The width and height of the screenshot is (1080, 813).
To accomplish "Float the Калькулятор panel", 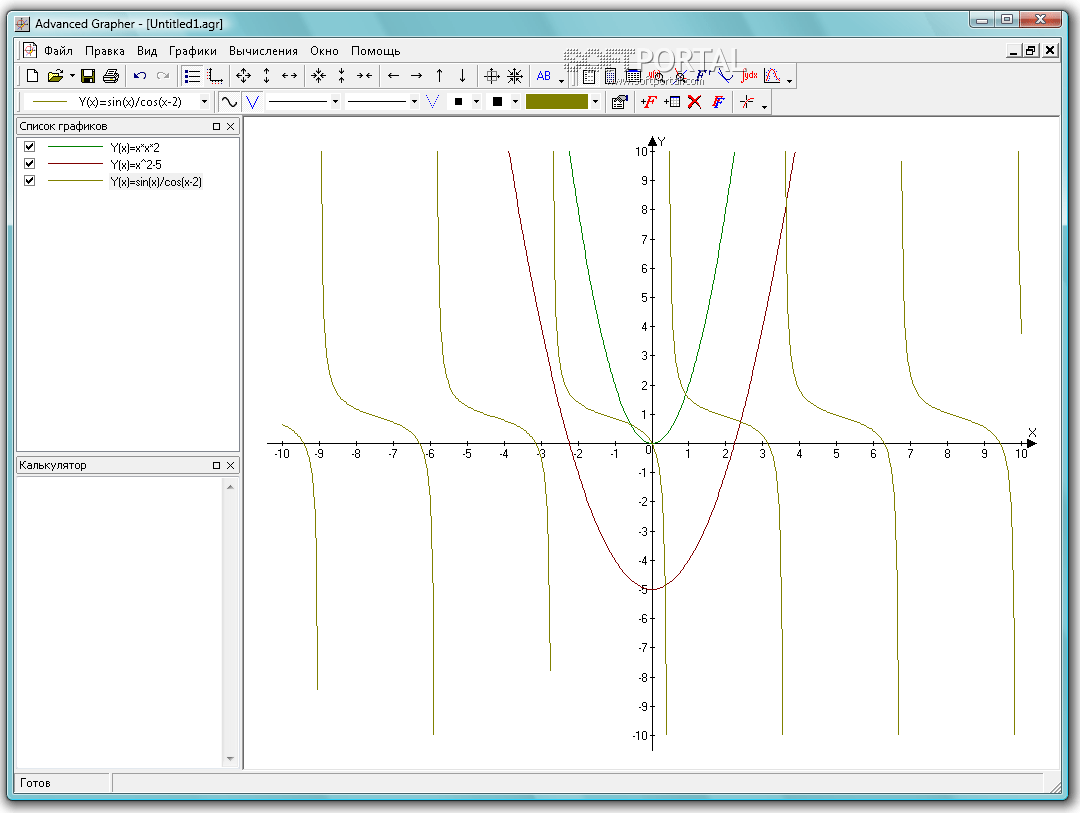I will click(x=216, y=465).
